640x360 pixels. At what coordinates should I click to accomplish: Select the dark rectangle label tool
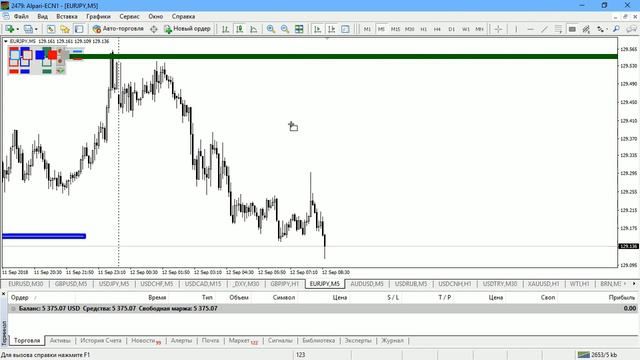tap(572, 29)
